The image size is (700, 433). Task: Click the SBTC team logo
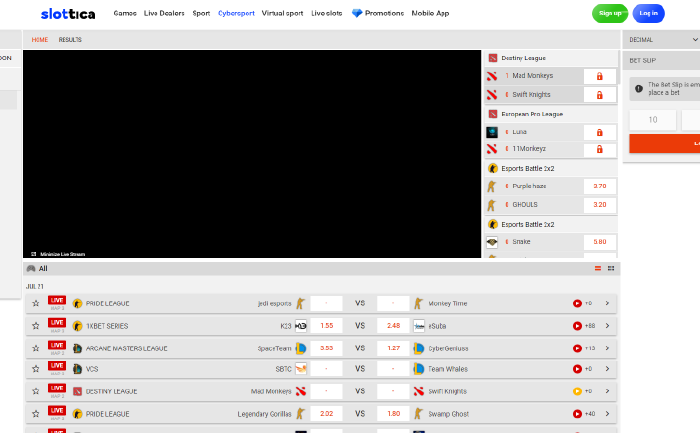(301, 369)
